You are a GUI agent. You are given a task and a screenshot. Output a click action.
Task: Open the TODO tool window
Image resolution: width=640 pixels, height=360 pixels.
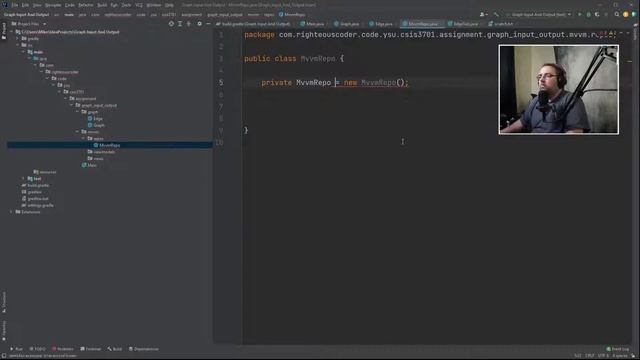coord(38,349)
